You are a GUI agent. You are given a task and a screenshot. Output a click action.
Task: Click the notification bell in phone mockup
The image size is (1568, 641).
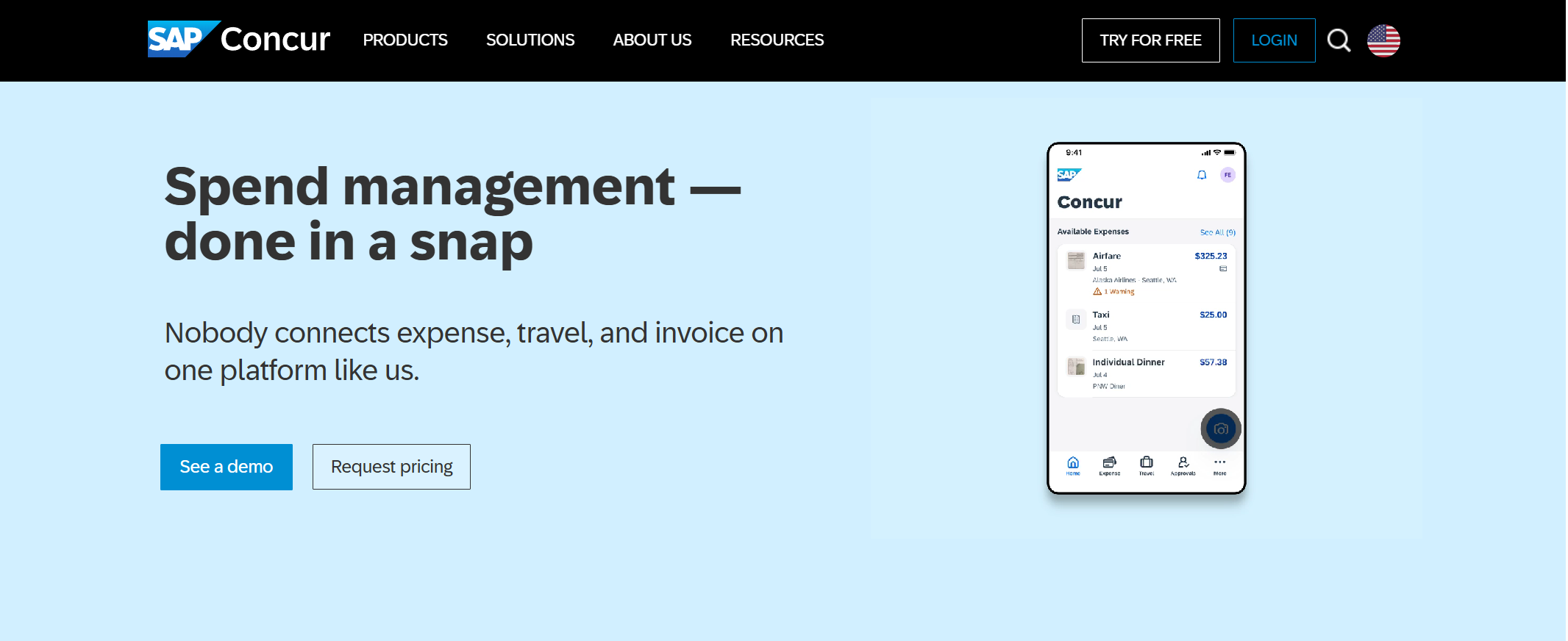(1202, 175)
